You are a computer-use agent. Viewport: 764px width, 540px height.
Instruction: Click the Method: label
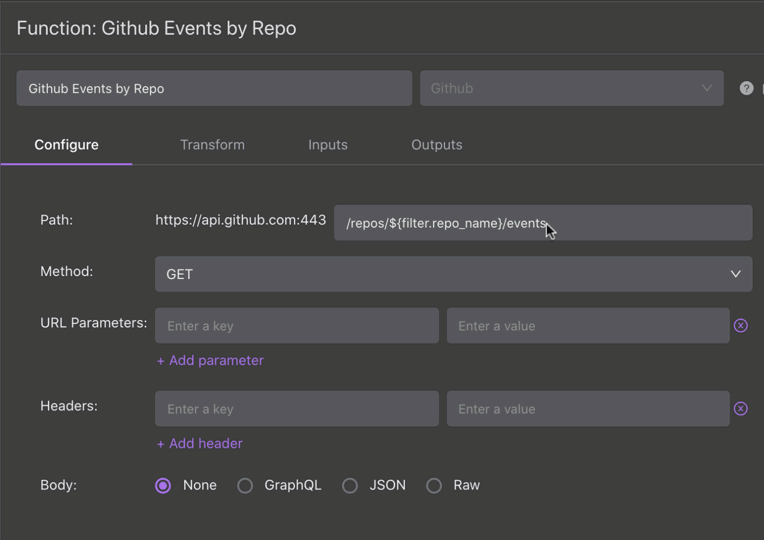[66, 271]
